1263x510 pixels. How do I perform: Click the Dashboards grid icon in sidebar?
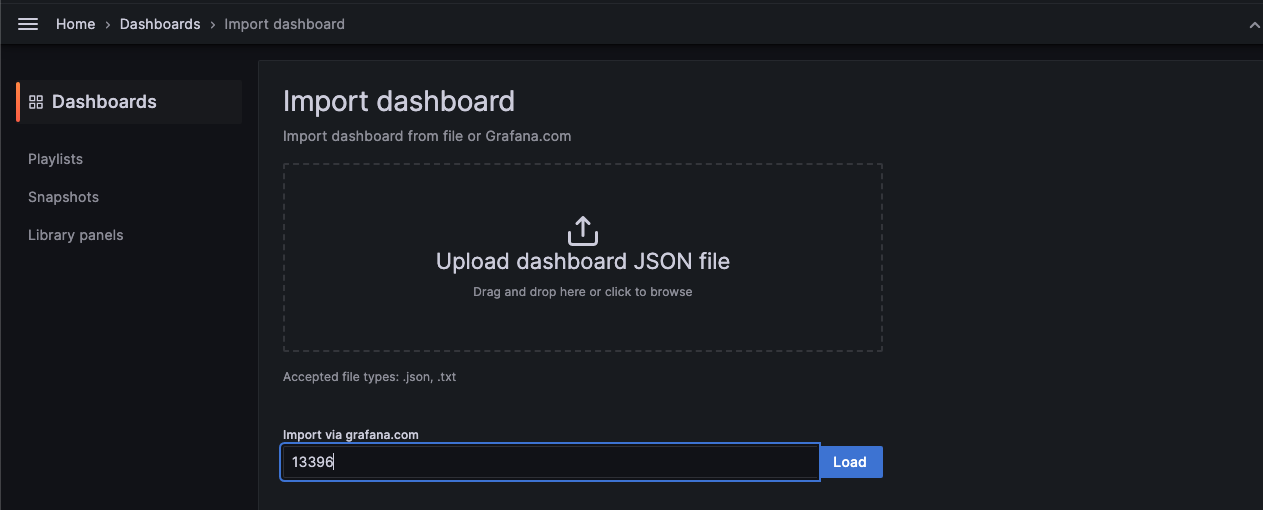pyautogui.click(x=36, y=102)
